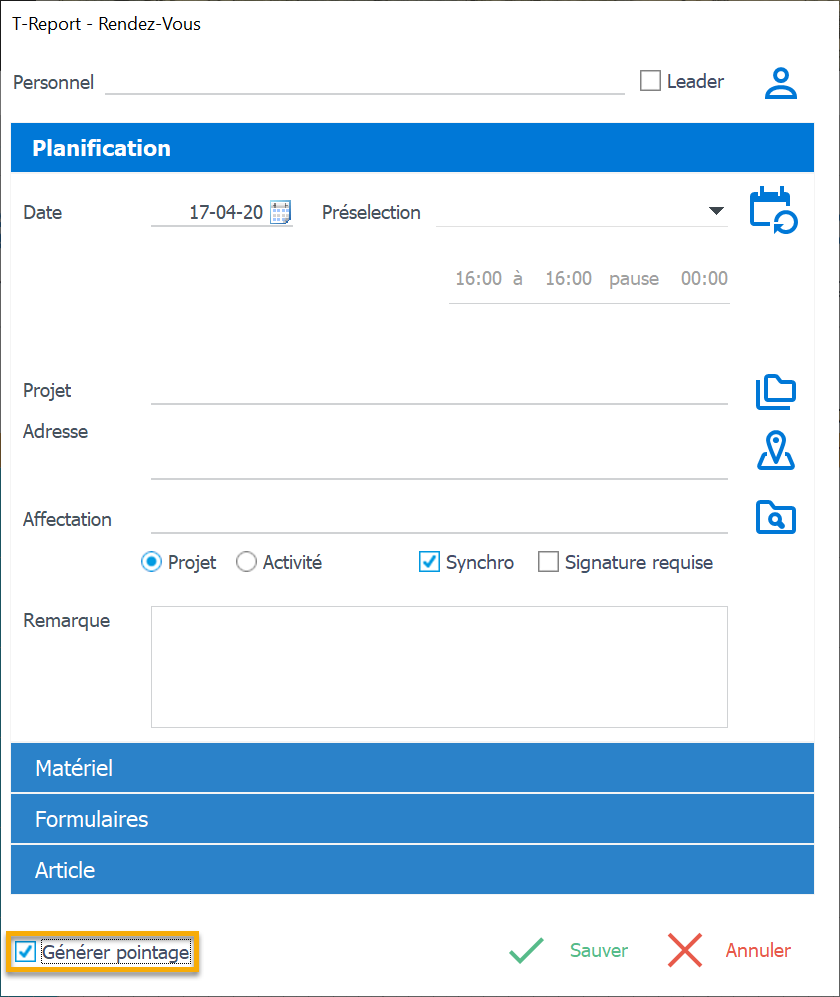Expand the Article section
840x997 pixels.
[x=412, y=870]
